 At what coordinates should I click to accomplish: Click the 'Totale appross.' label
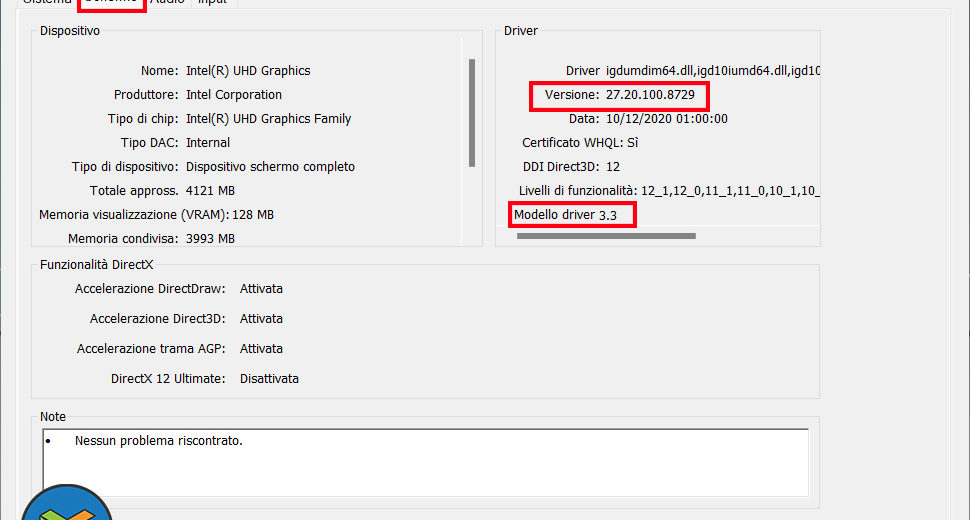[x=134, y=190]
